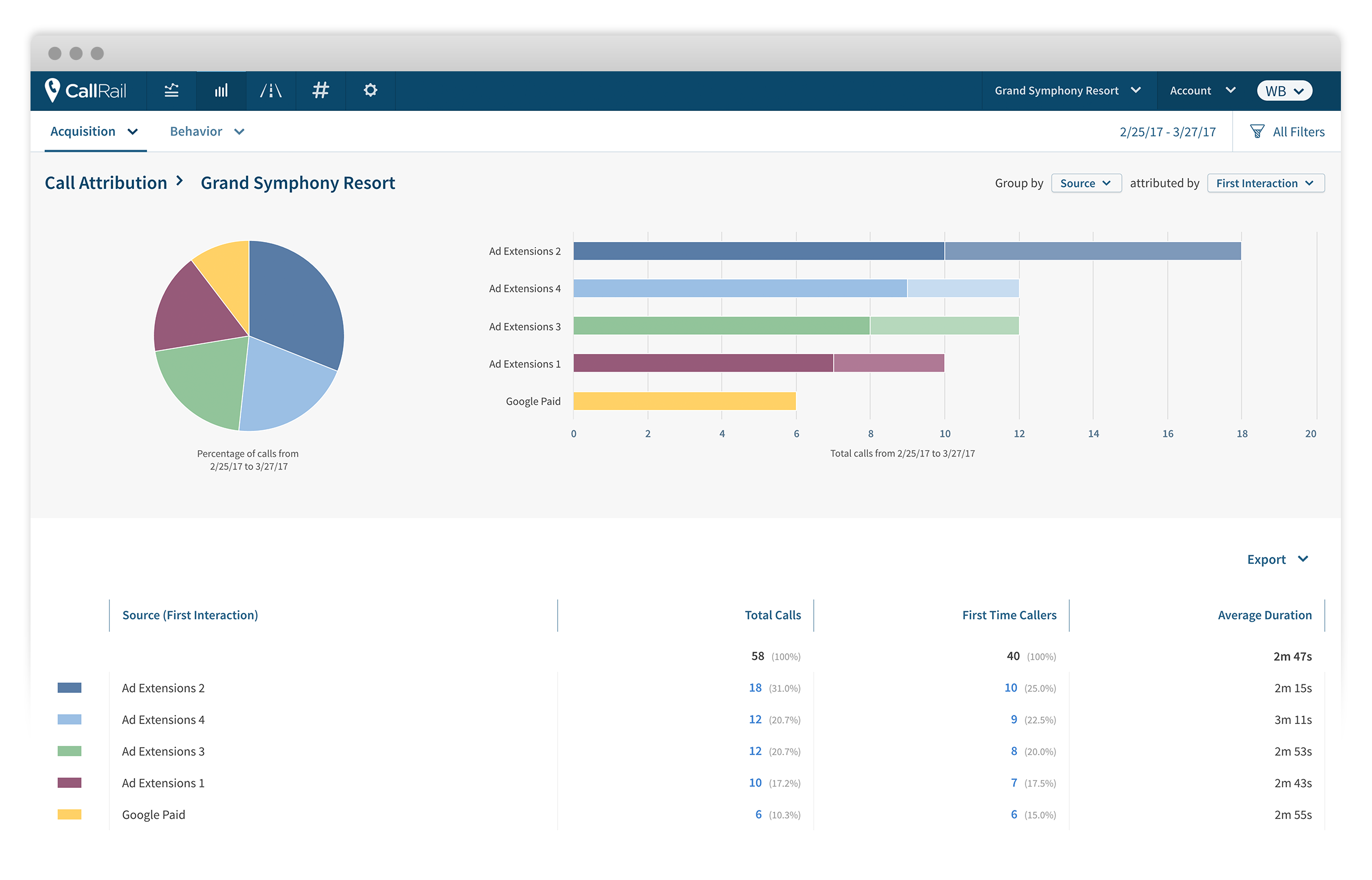Click the 18 total calls link for Ad Extensions 2
Viewport: 1372px width, 880px height.
755,687
